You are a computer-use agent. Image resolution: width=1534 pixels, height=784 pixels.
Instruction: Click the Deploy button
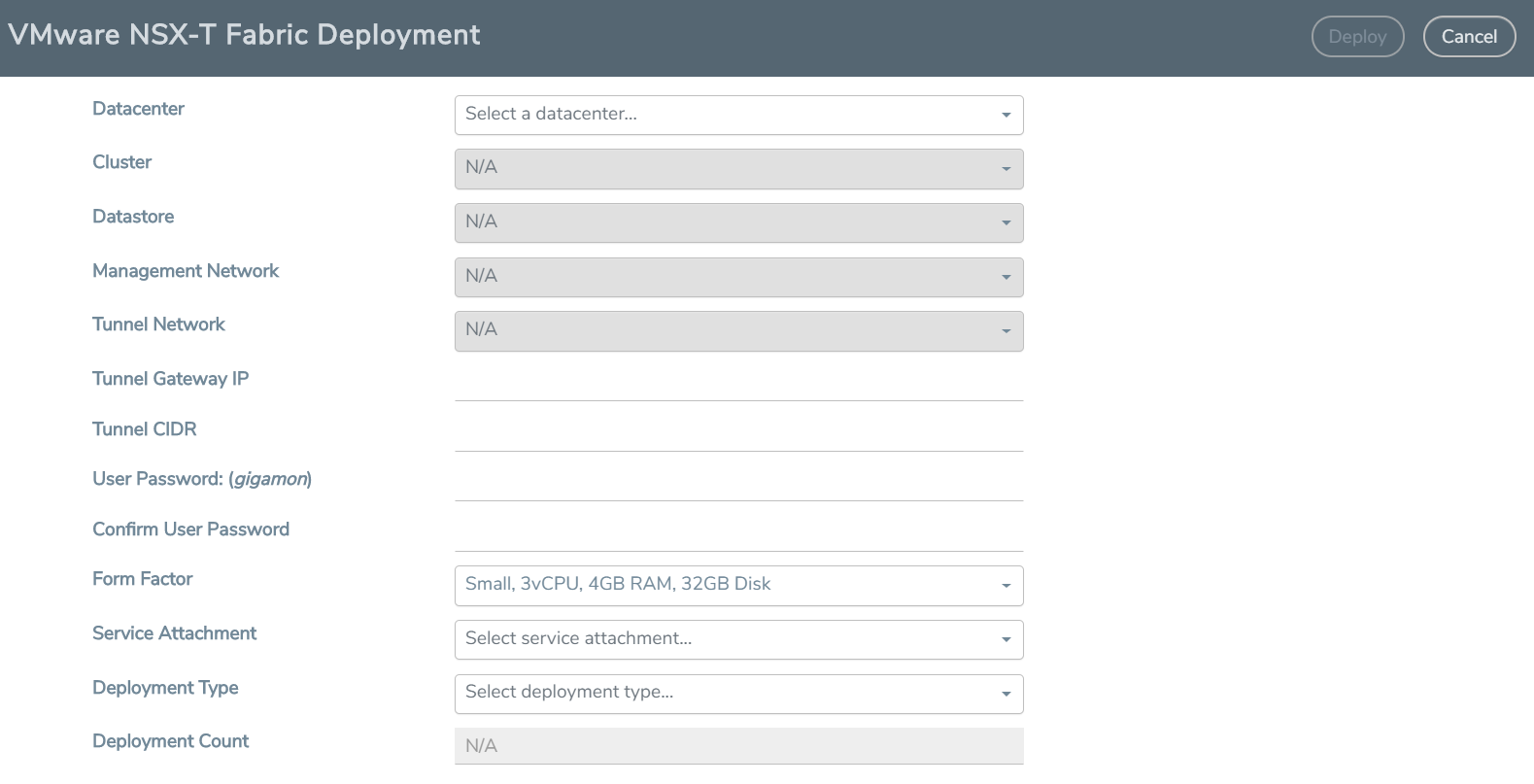pos(1357,37)
